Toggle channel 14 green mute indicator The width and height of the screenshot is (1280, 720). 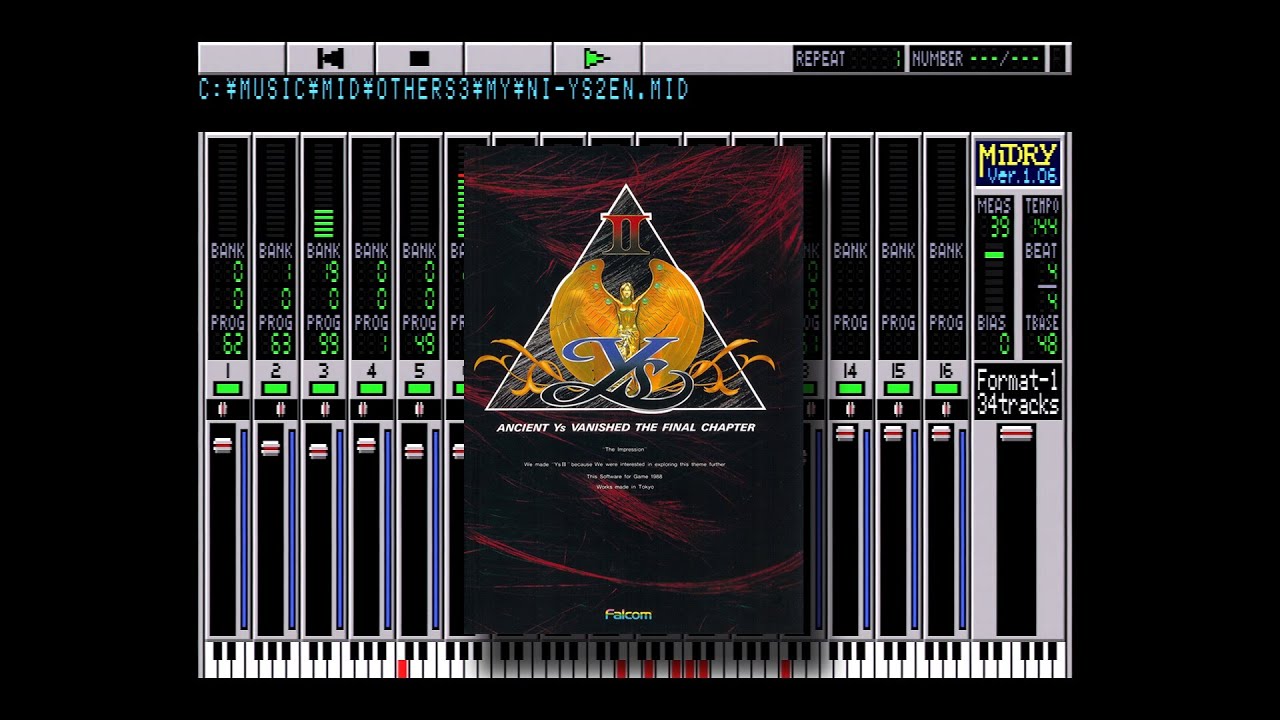[850, 388]
